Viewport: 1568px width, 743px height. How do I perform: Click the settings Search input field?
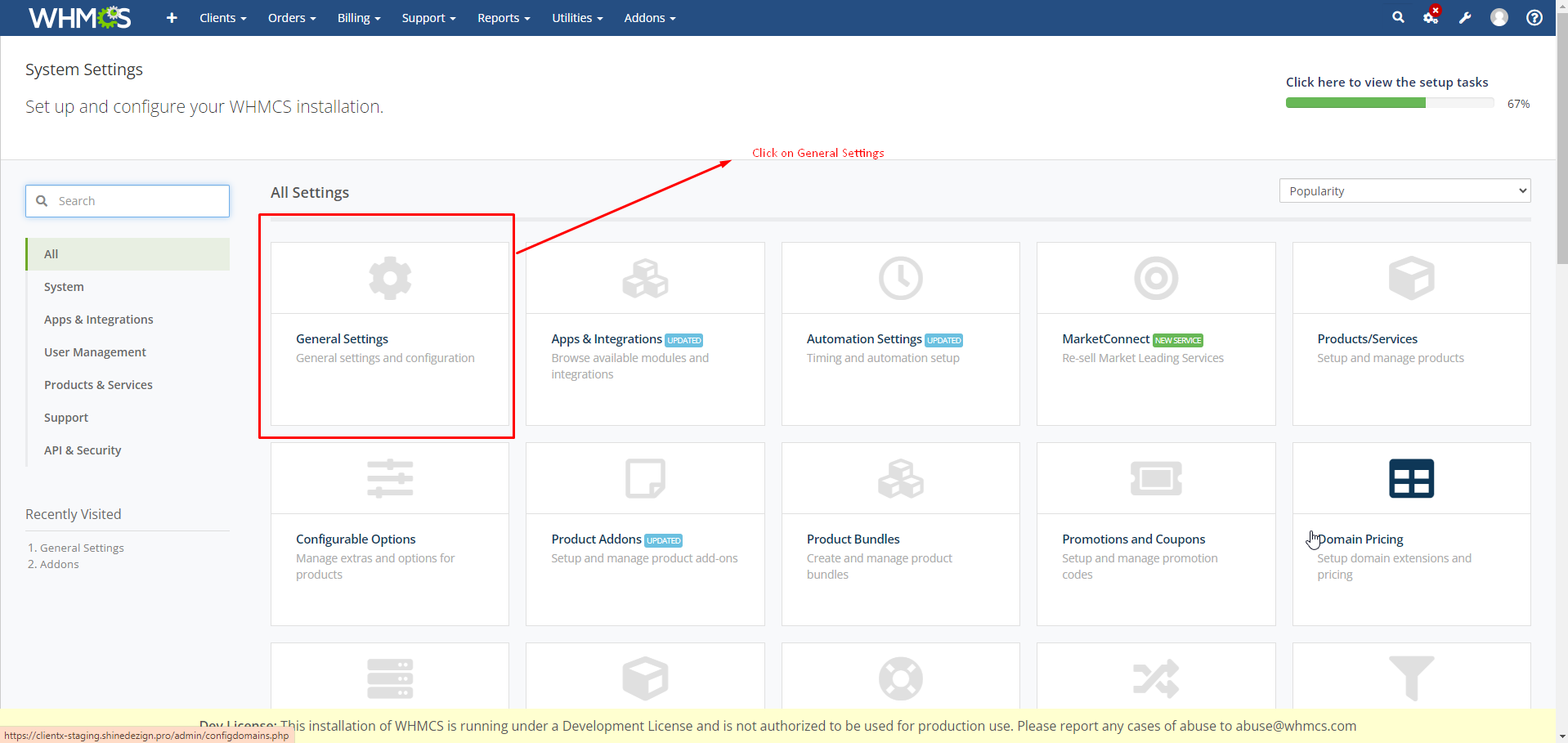pos(139,201)
